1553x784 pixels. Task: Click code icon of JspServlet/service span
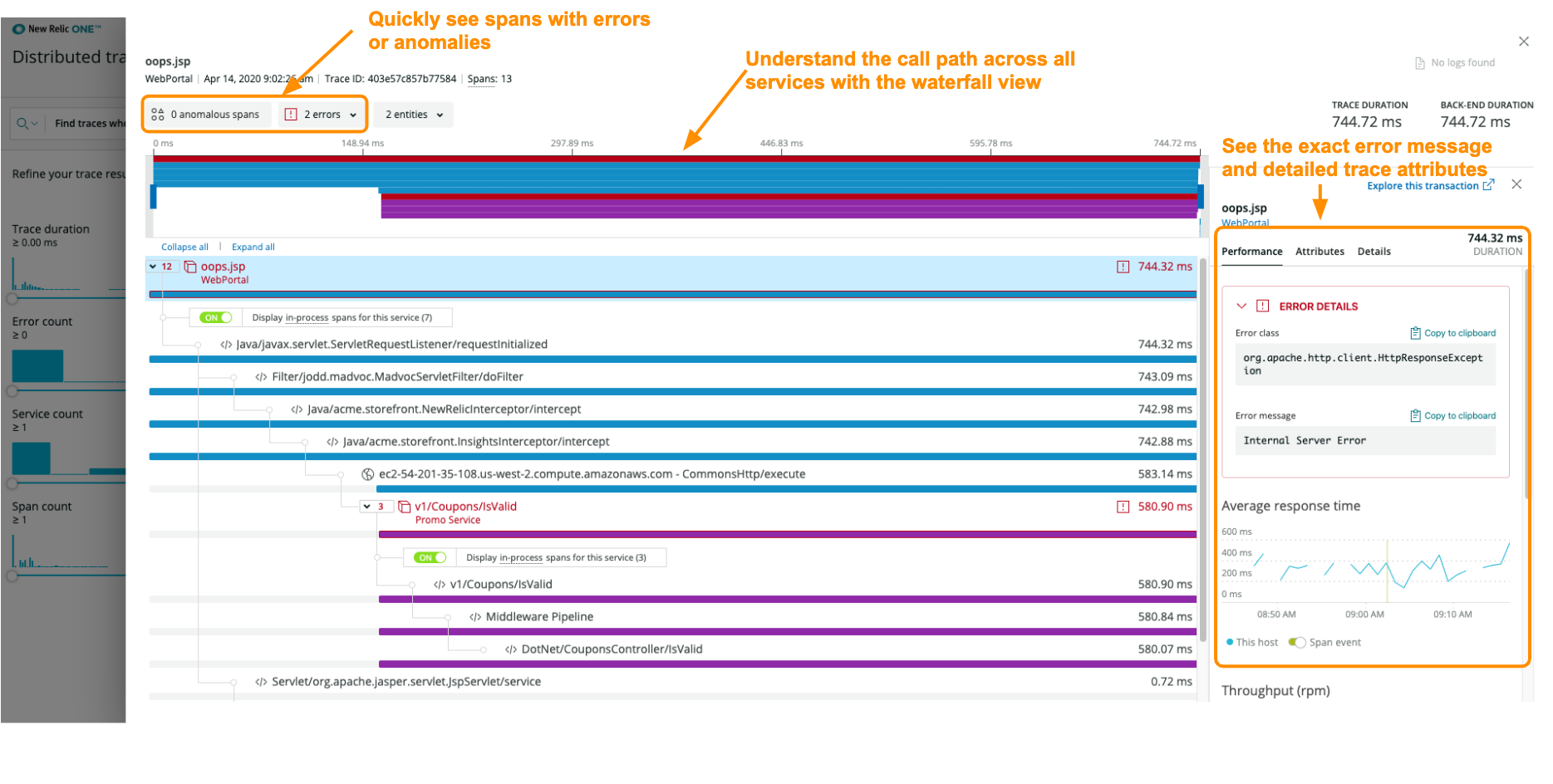click(261, 682)
